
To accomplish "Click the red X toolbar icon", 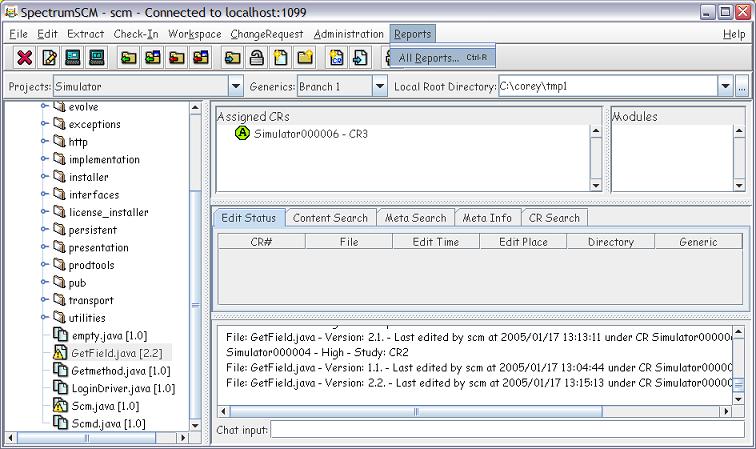I will click(x=25, y=58).
